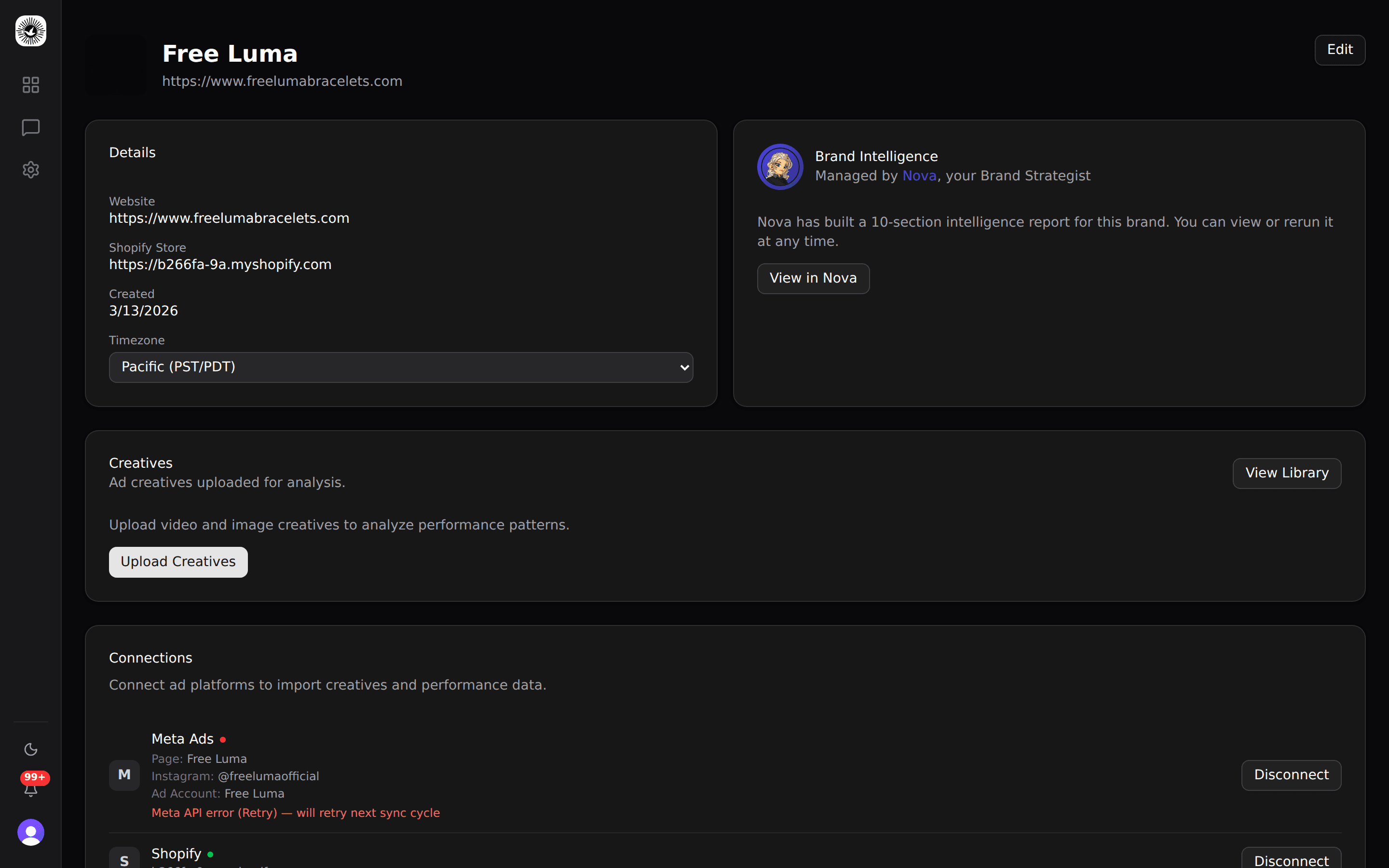
Task: Open the Shopify store URL
Action: (220, 265)
